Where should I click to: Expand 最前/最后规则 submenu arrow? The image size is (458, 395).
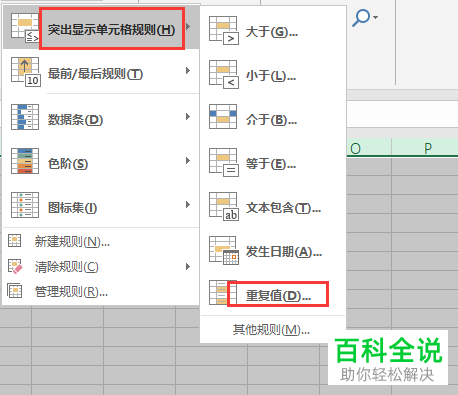tap(188, 70)
